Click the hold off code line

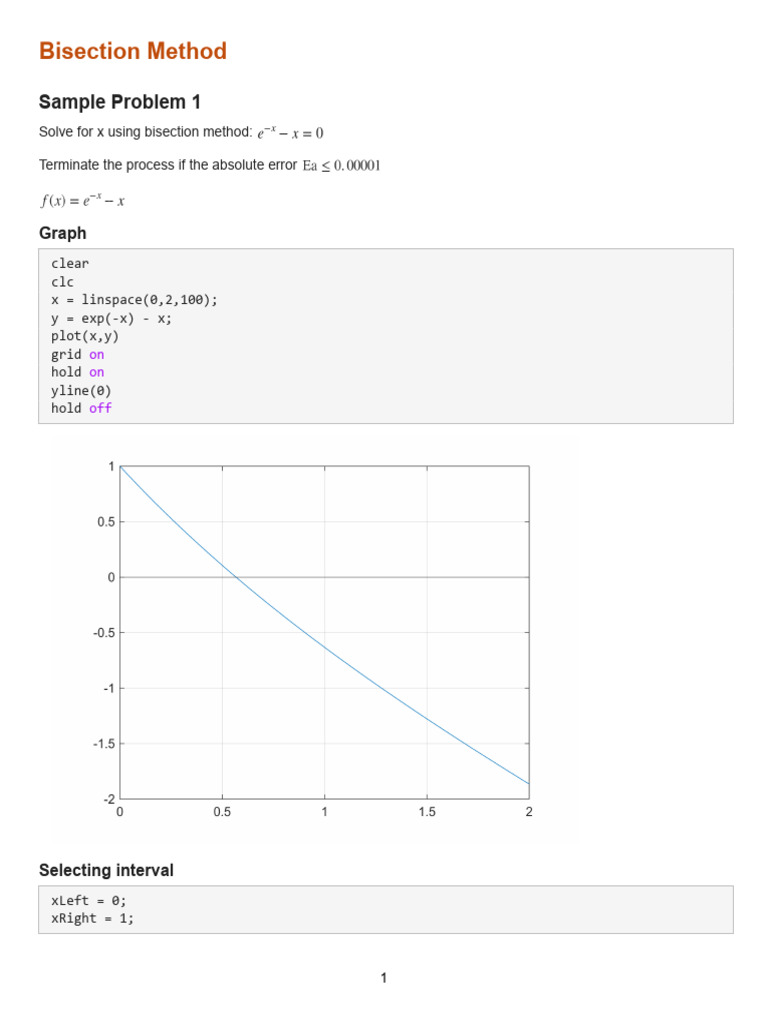(81, 408)
